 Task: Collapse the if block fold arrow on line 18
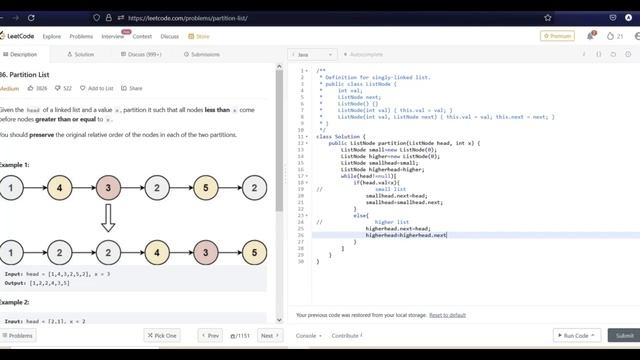tap(307, 182)
